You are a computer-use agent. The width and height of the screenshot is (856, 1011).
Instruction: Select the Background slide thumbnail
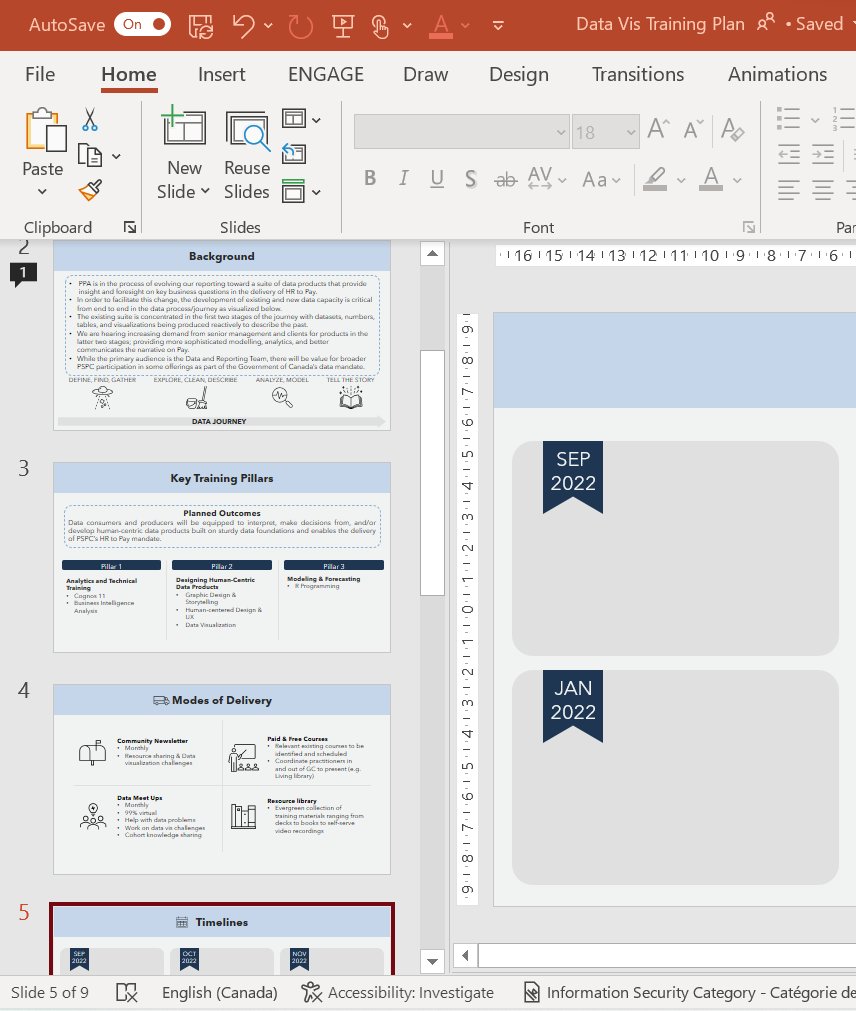pos(222,335)
